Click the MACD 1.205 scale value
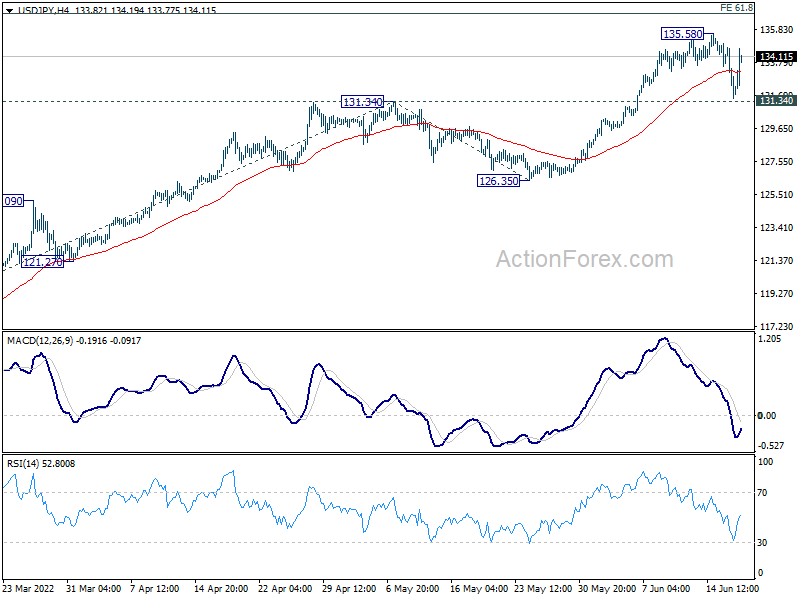 click(770, 338)
